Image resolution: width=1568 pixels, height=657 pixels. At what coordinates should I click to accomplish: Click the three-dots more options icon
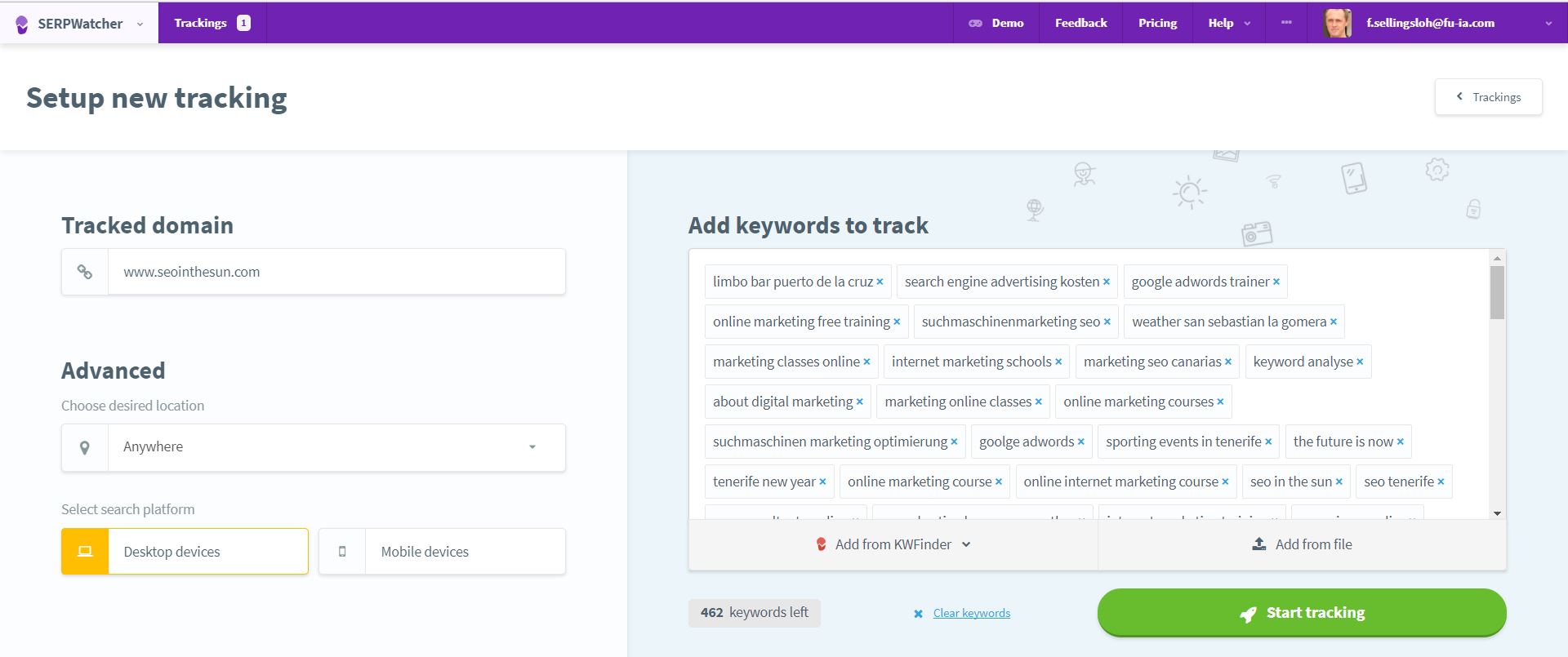[x=1286, y=23]
